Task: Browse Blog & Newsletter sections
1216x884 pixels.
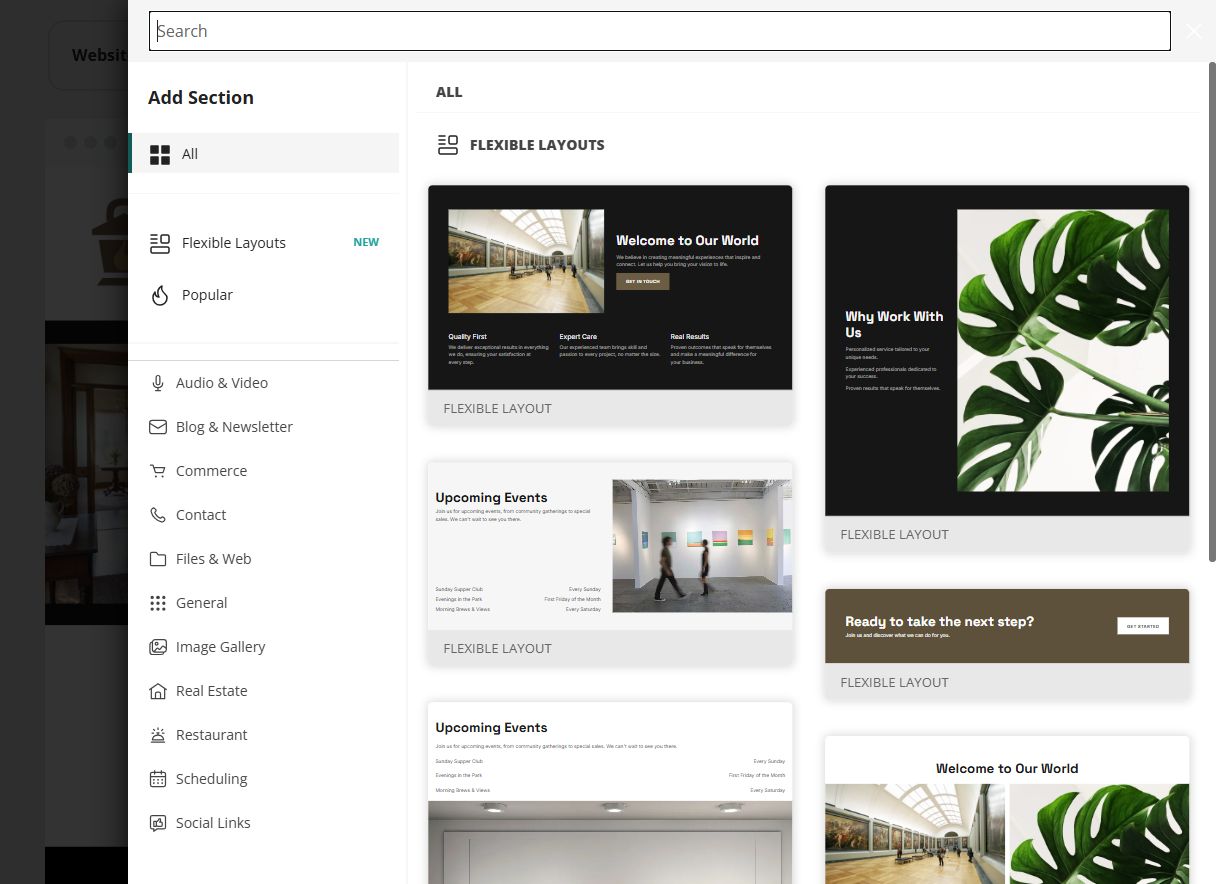Action: tap(234, 427)
